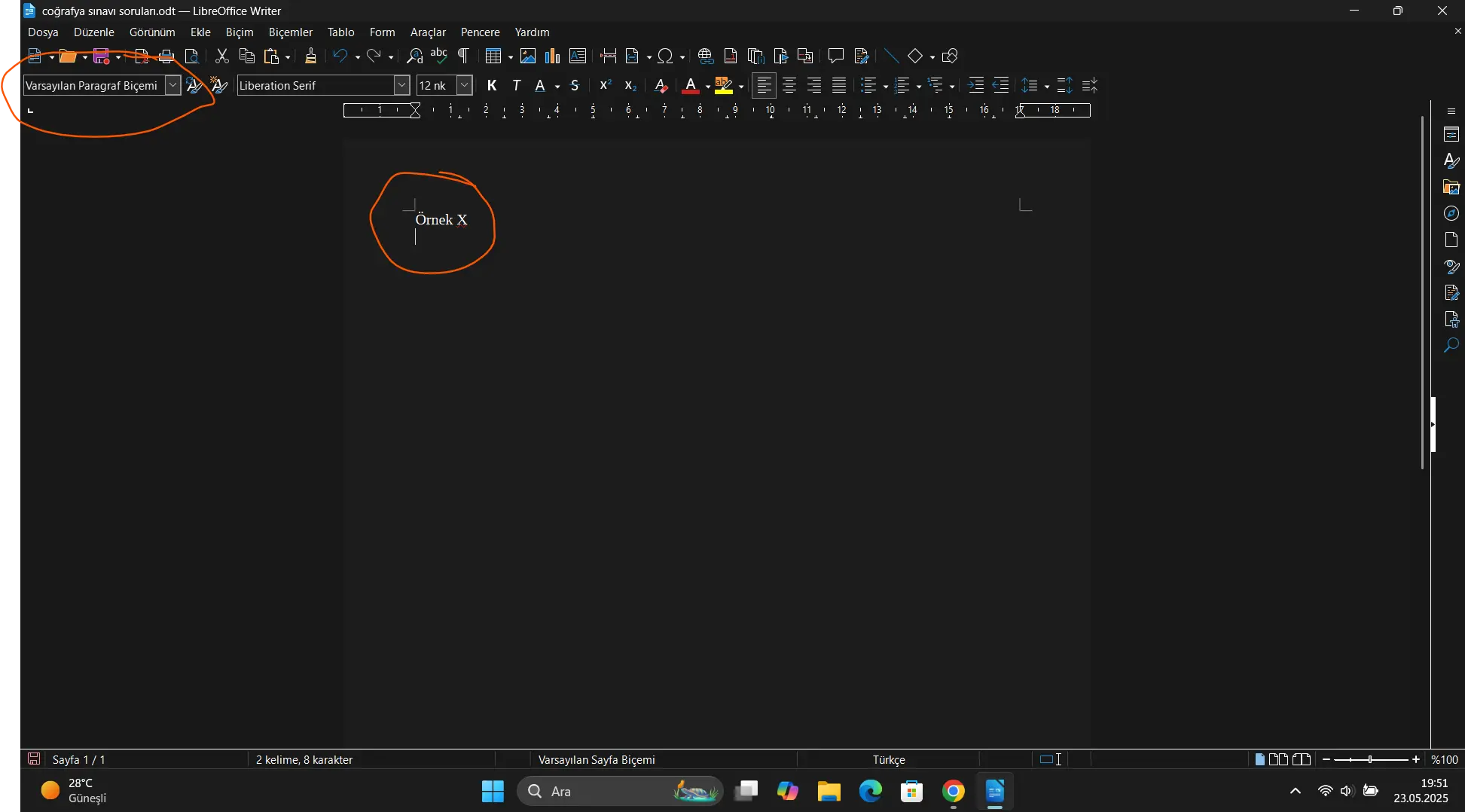This screenshot has height=812, width=1465.
Task: Open Find and Replace
Action: (414, 56)
